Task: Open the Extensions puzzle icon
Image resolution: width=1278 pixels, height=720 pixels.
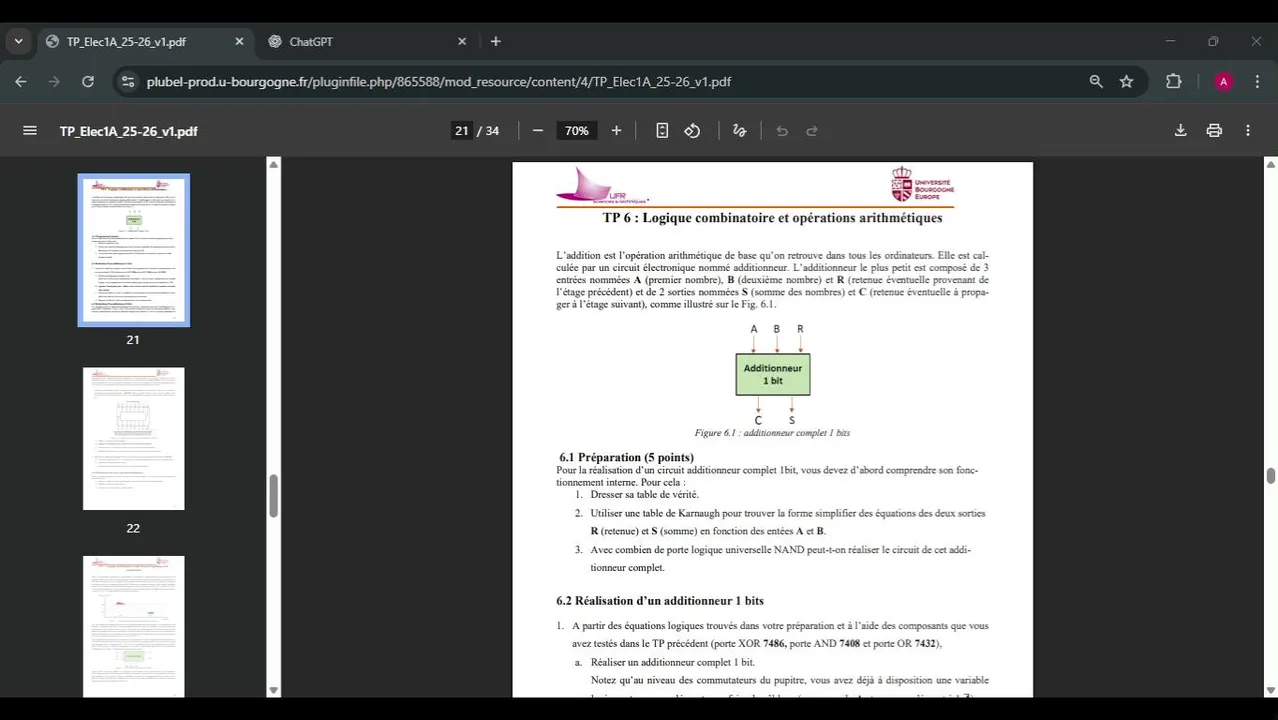Action: (1174, 82)
